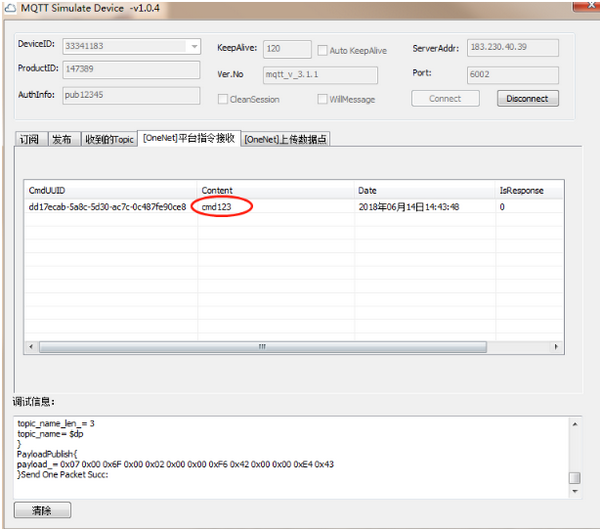
Task: Check the WillMessage option
Action: tap(323, 99)
